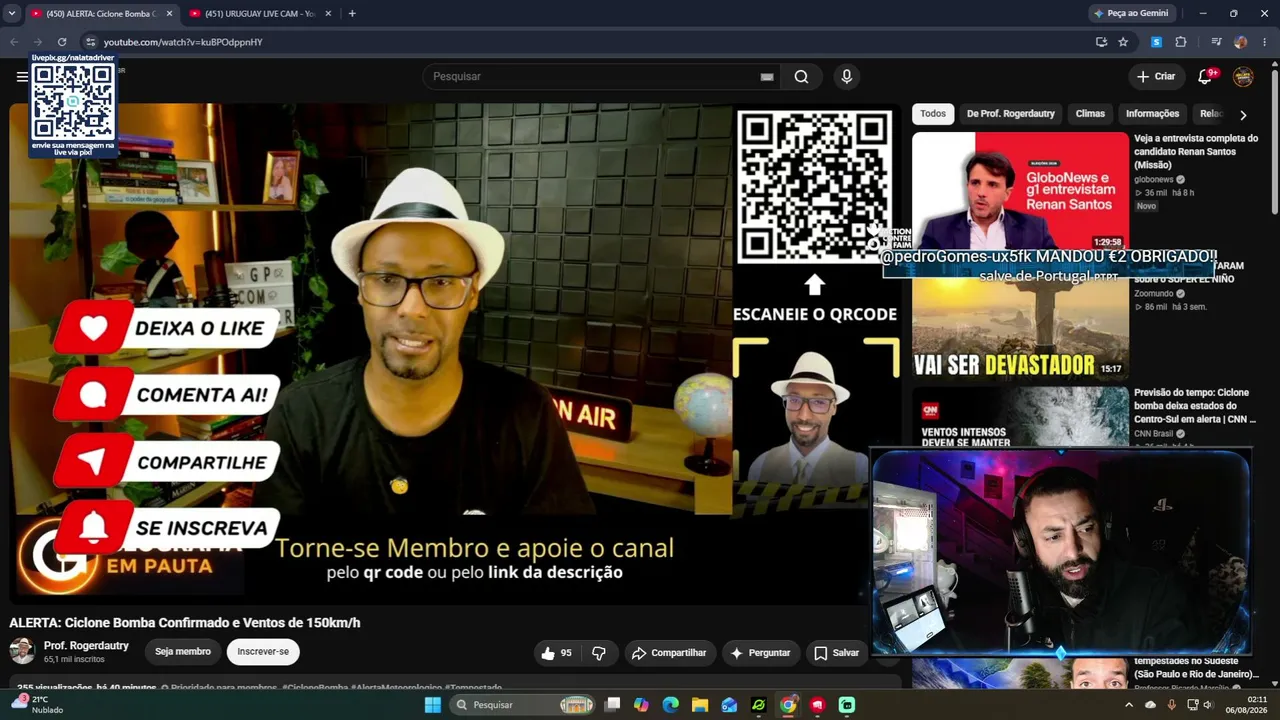The height and width of the screenshot is (720, 1280).
Task: Open File Explorer from the taskbar
Action: pos(700,705)
